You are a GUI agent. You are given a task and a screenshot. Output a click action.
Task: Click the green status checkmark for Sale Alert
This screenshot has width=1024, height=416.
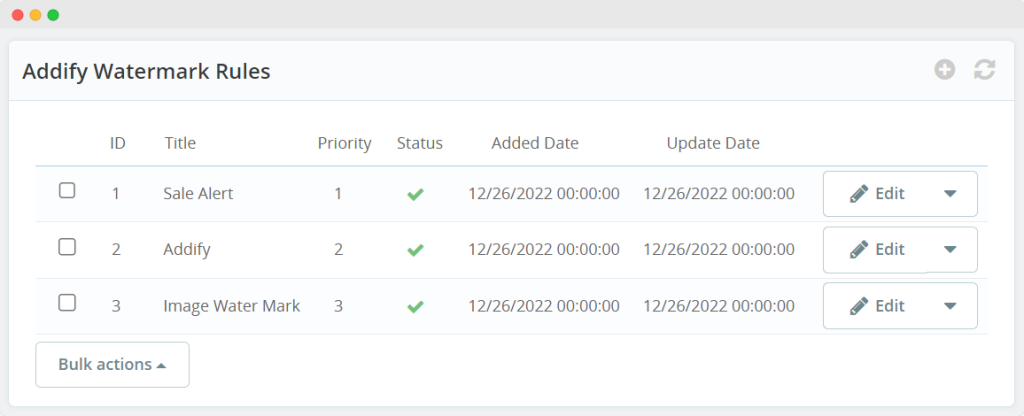pyautogui.click(x=415, y=194)
